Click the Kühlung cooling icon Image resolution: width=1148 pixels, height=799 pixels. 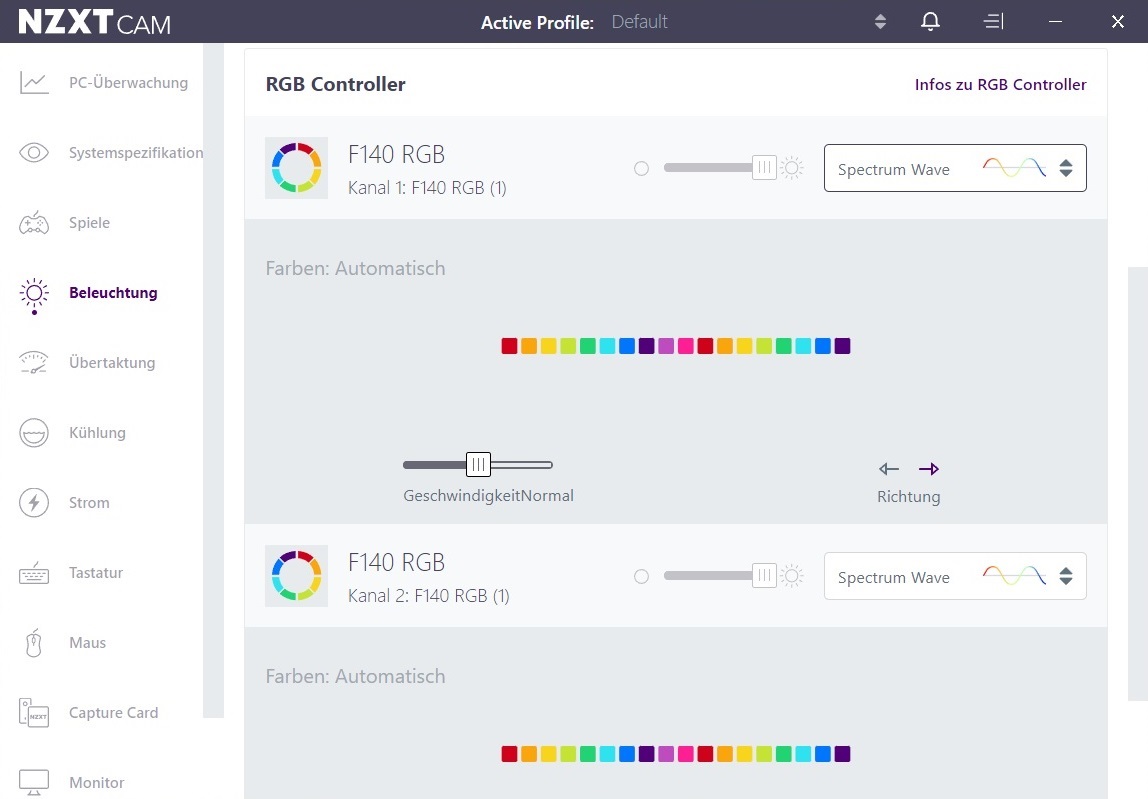[x=34, y=433]
